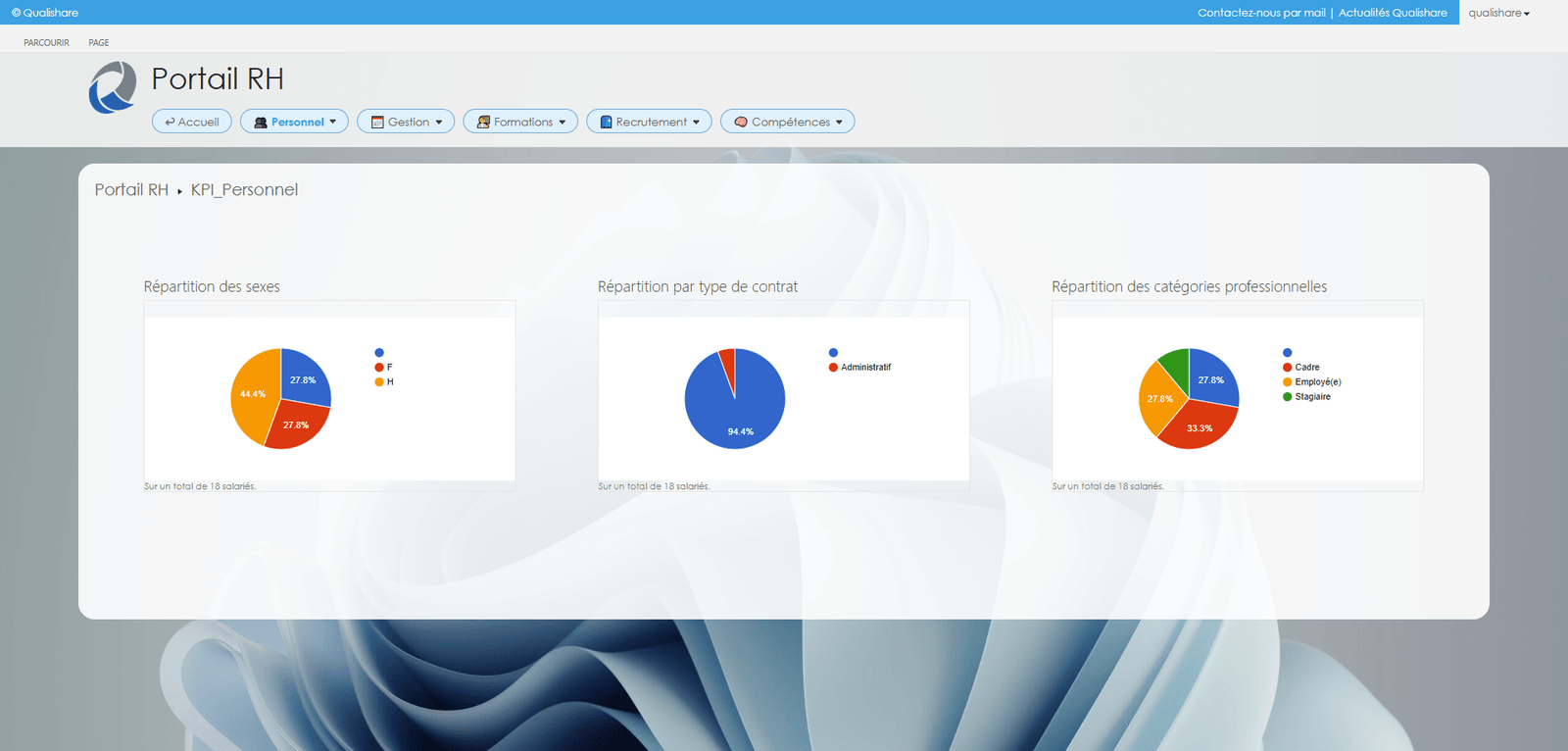Click the red F legend marker

(379, 368)
